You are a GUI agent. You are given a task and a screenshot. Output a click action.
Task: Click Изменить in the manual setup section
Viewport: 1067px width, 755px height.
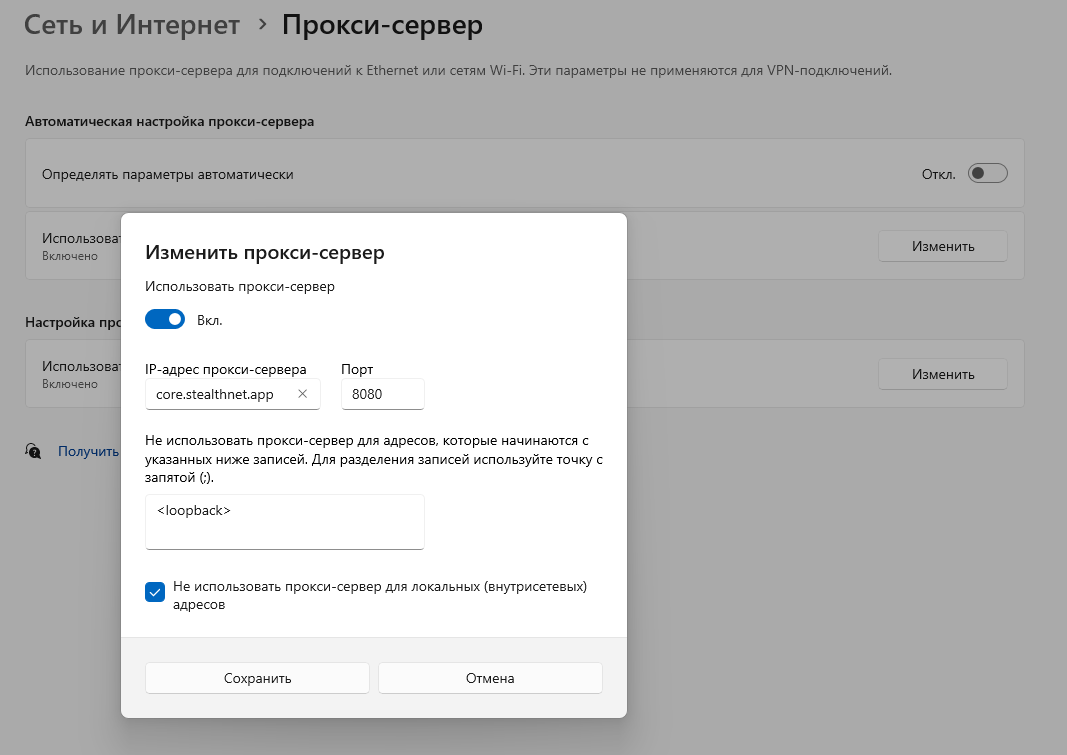click(942, 374)
